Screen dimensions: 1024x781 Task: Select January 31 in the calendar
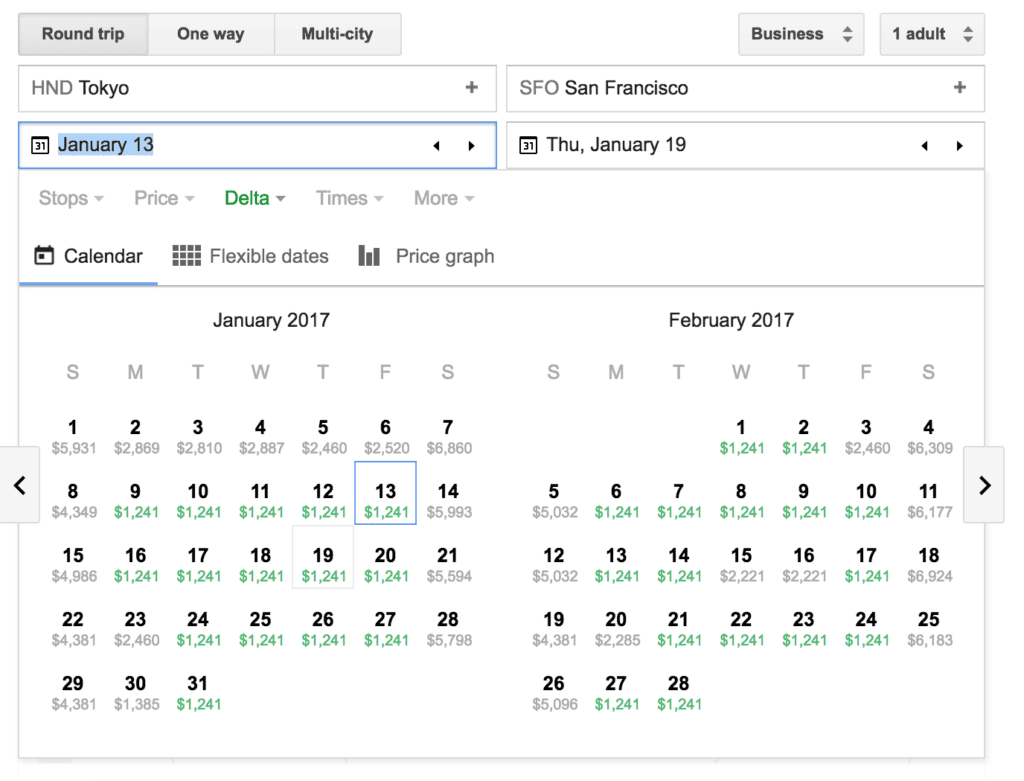click(x=198, y=692)
